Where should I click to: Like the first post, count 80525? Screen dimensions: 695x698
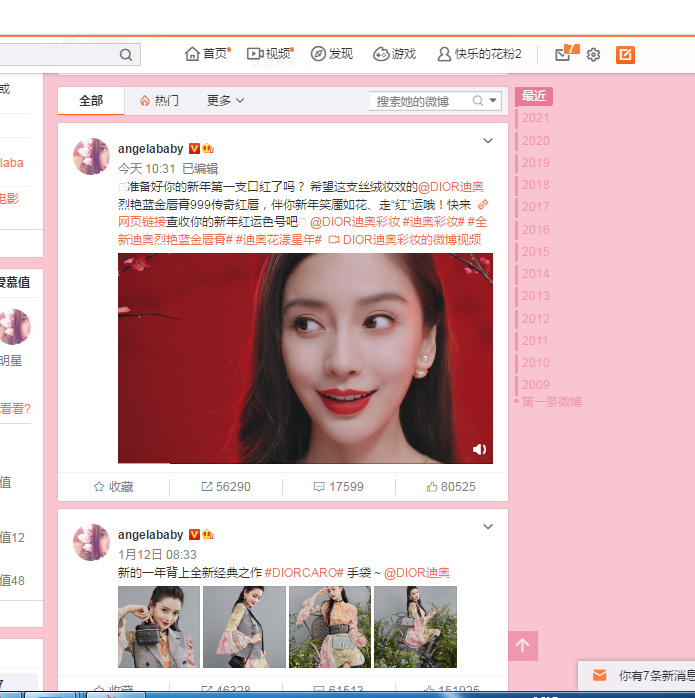pos(451,487)
